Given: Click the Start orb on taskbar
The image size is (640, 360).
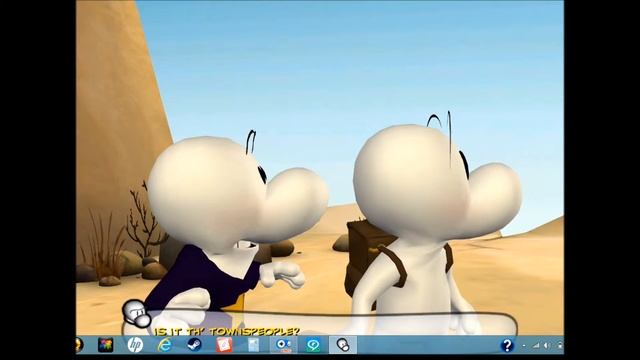Looking at the screenshot, I should tap(78, 345).
